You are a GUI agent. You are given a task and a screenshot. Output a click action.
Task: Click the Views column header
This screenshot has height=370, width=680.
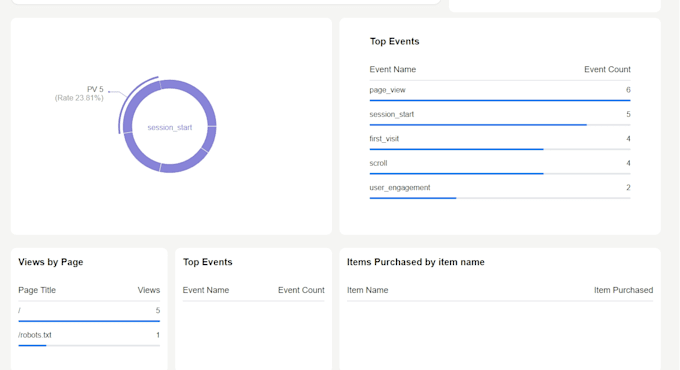(149, 290)
